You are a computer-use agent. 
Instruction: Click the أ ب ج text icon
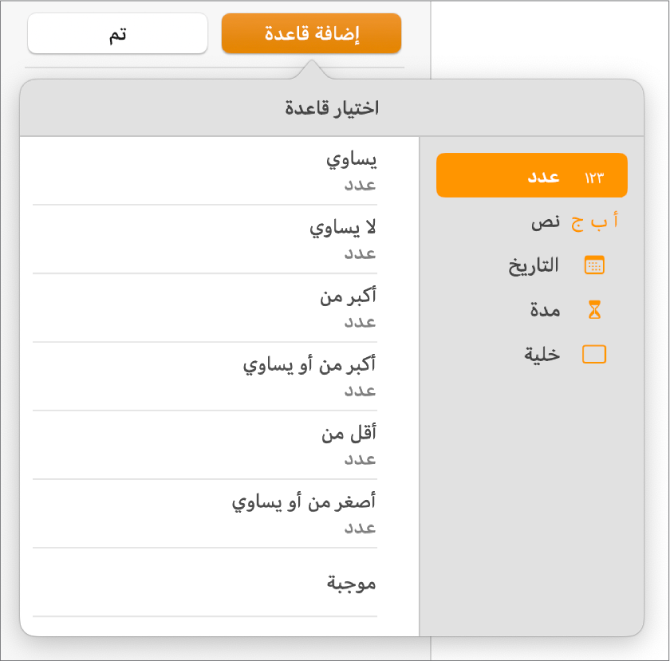click(x=595, y=221)
